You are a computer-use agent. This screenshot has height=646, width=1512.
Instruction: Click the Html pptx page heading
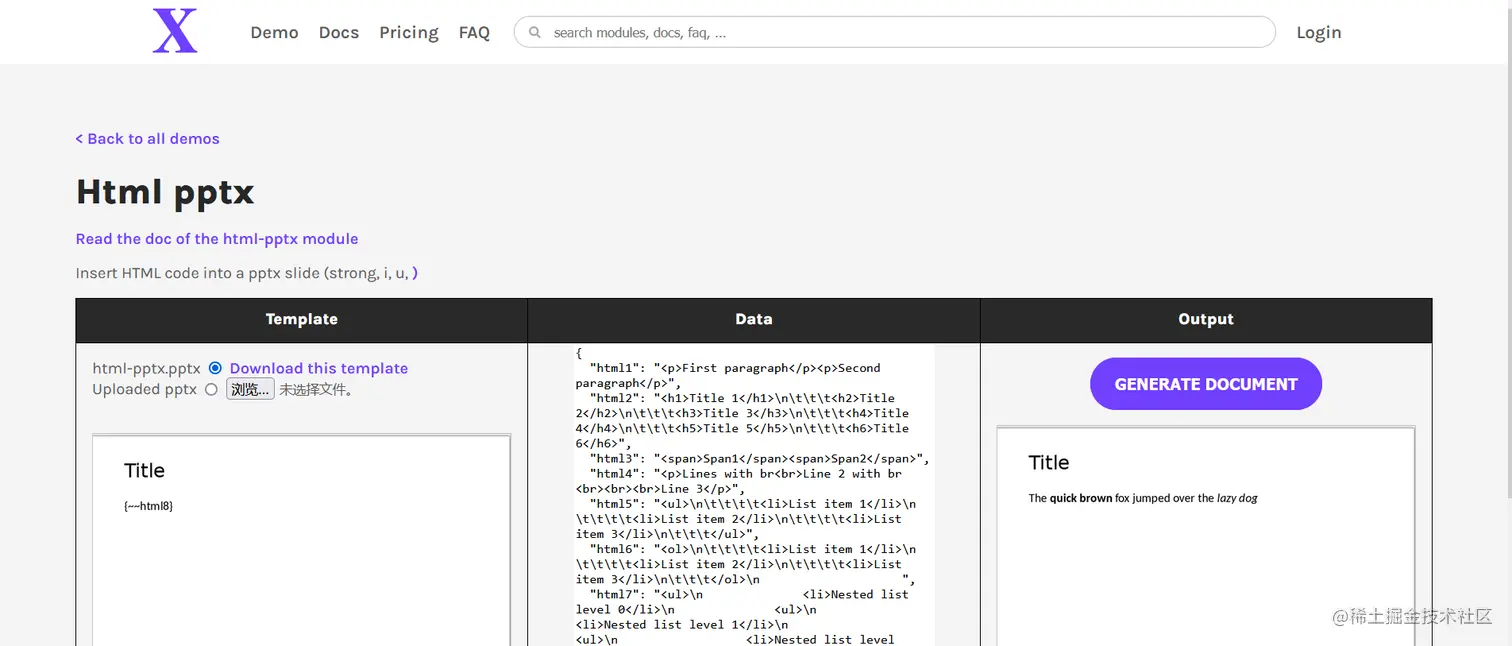pyautogui.click(x=165, y=191)
